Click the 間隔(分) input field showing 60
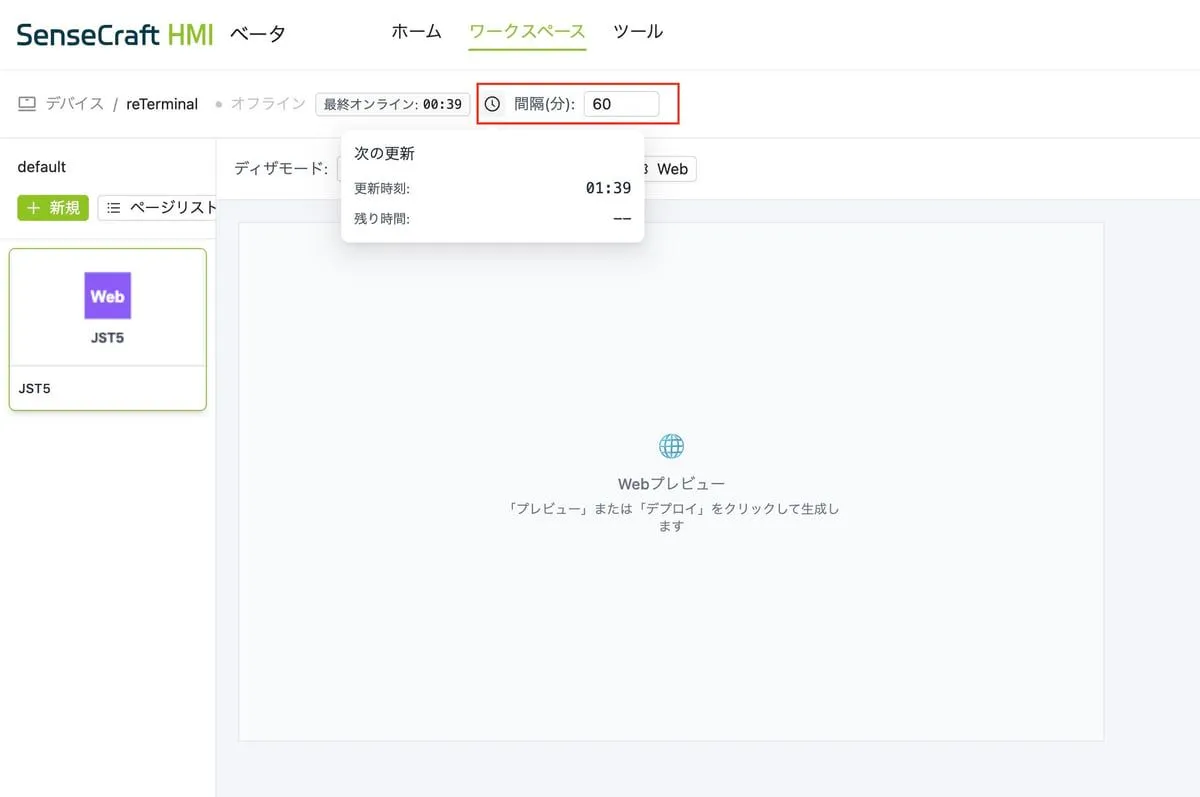 621,104
